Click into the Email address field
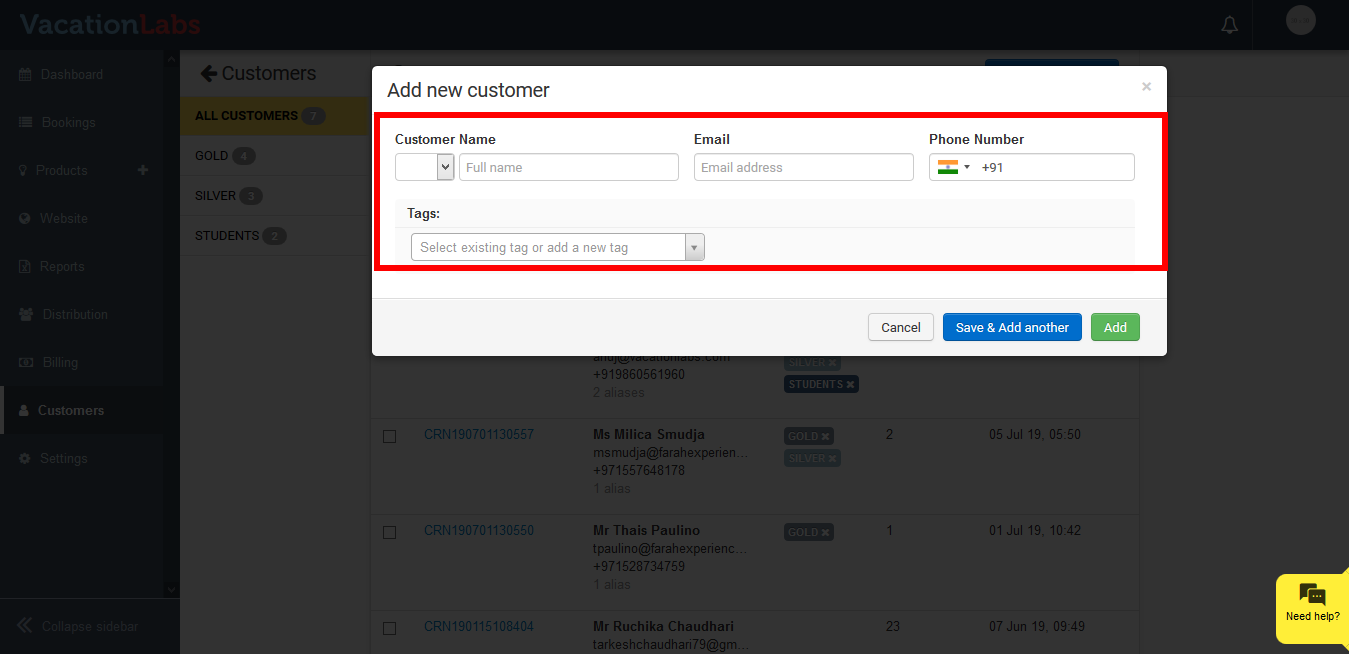This screenshot has width=1349, height=654. click(x=803, y=167)
